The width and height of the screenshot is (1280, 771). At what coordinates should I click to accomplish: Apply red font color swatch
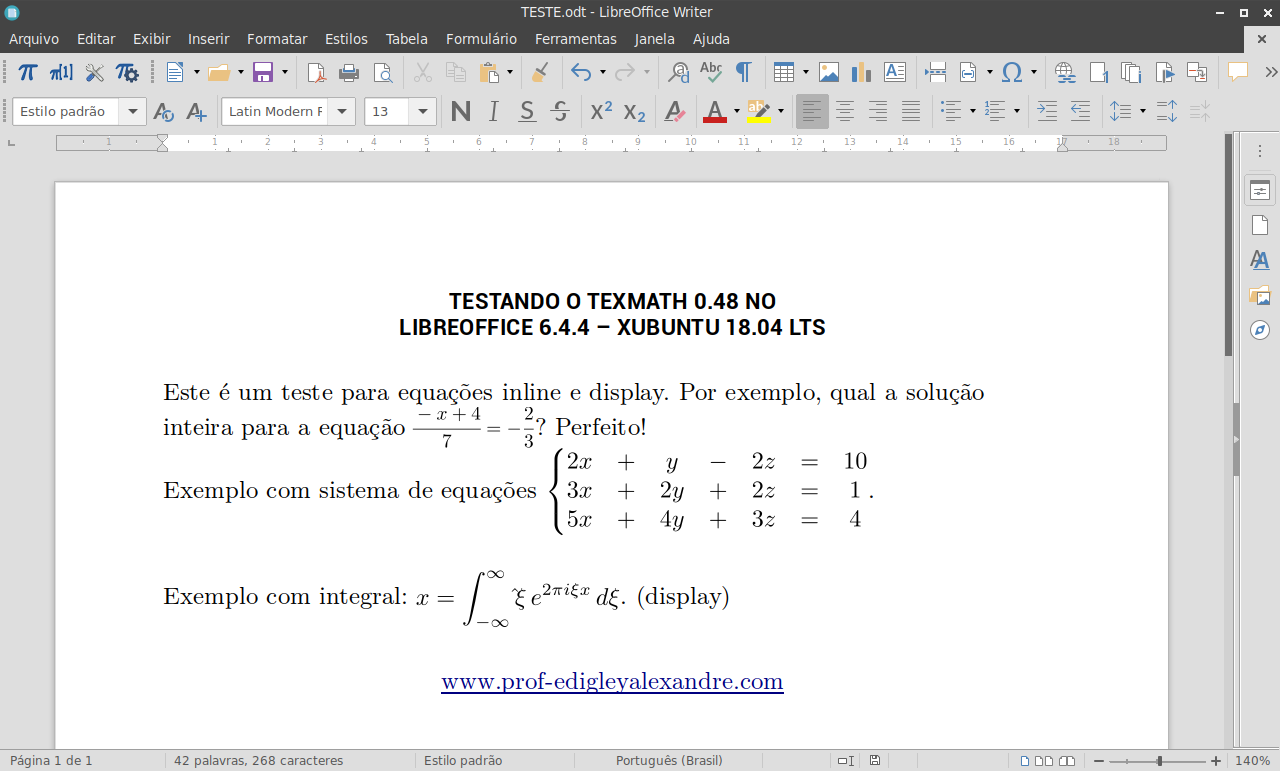[715, 111]
